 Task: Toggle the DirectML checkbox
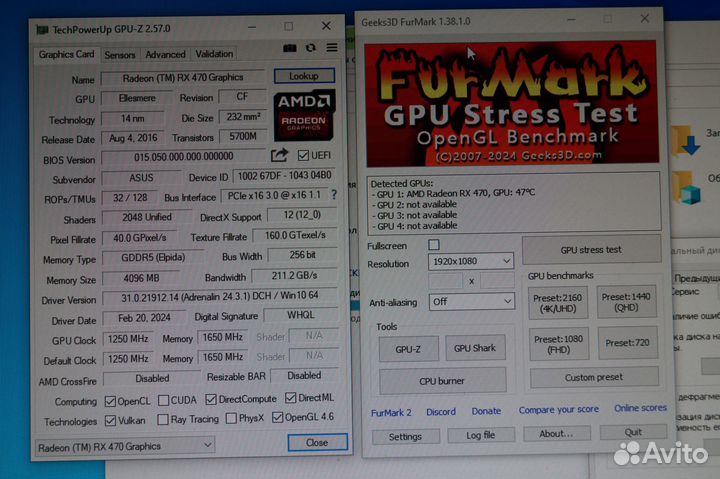pos(290,398)
